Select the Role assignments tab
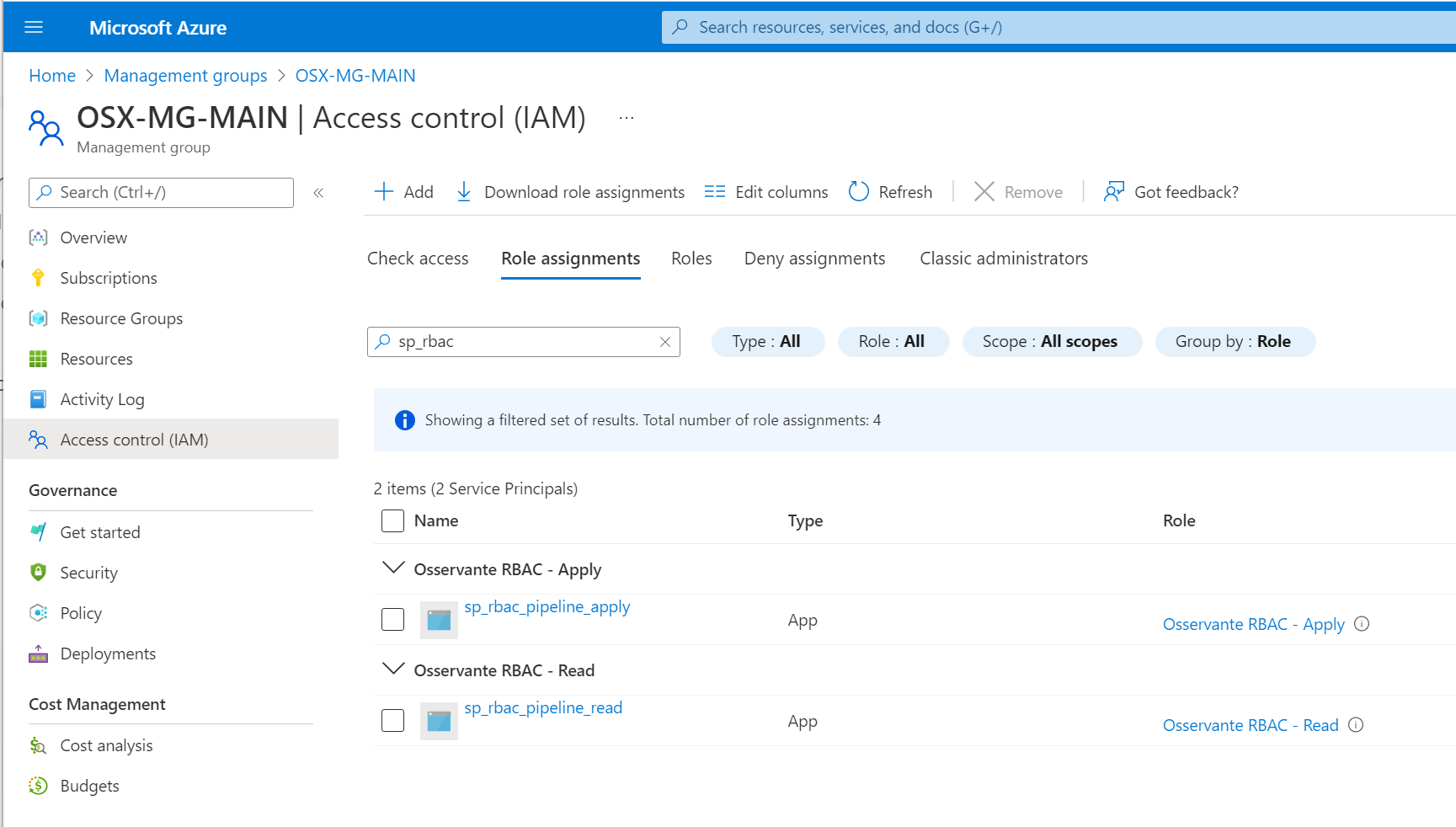 tap(571, 259)
